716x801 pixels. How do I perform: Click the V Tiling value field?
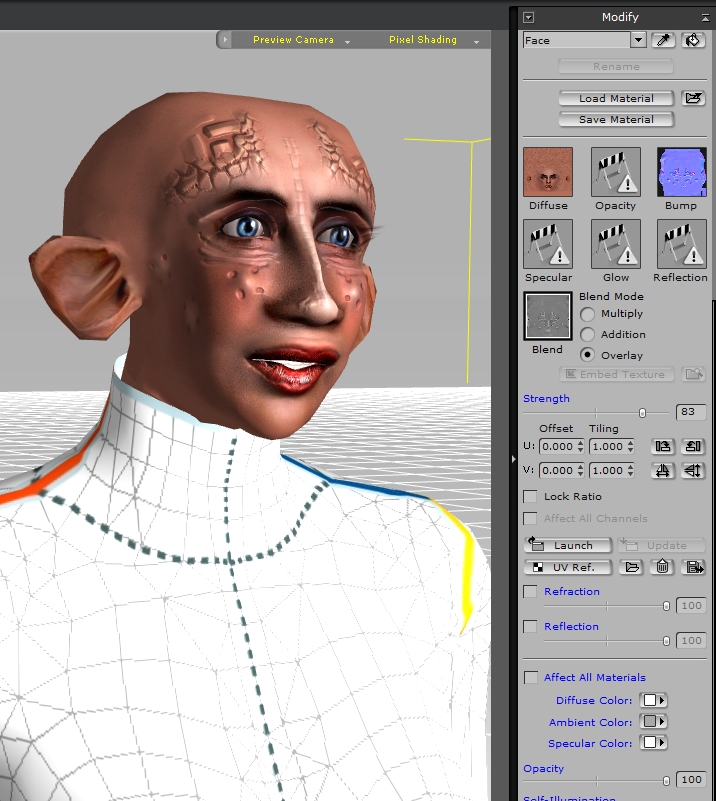coord(607,470)
